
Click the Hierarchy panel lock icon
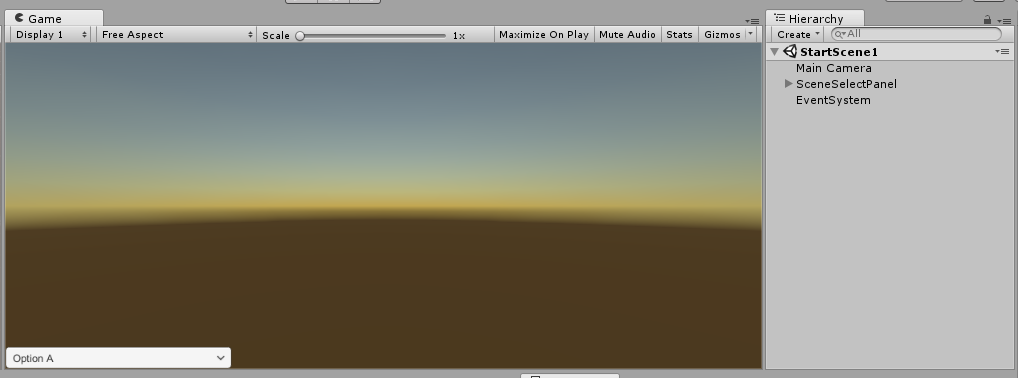(x=987, y=20)
